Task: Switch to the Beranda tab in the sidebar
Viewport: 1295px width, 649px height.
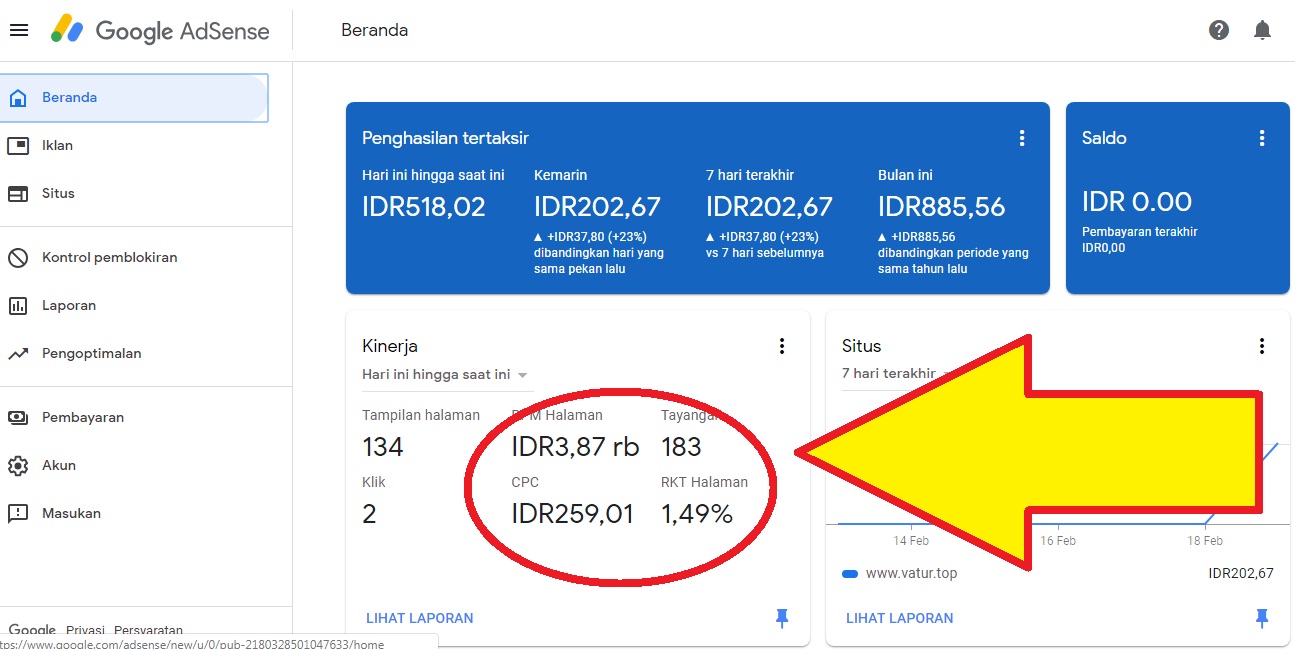Action: pyautogui.click(x=71, y=97)
